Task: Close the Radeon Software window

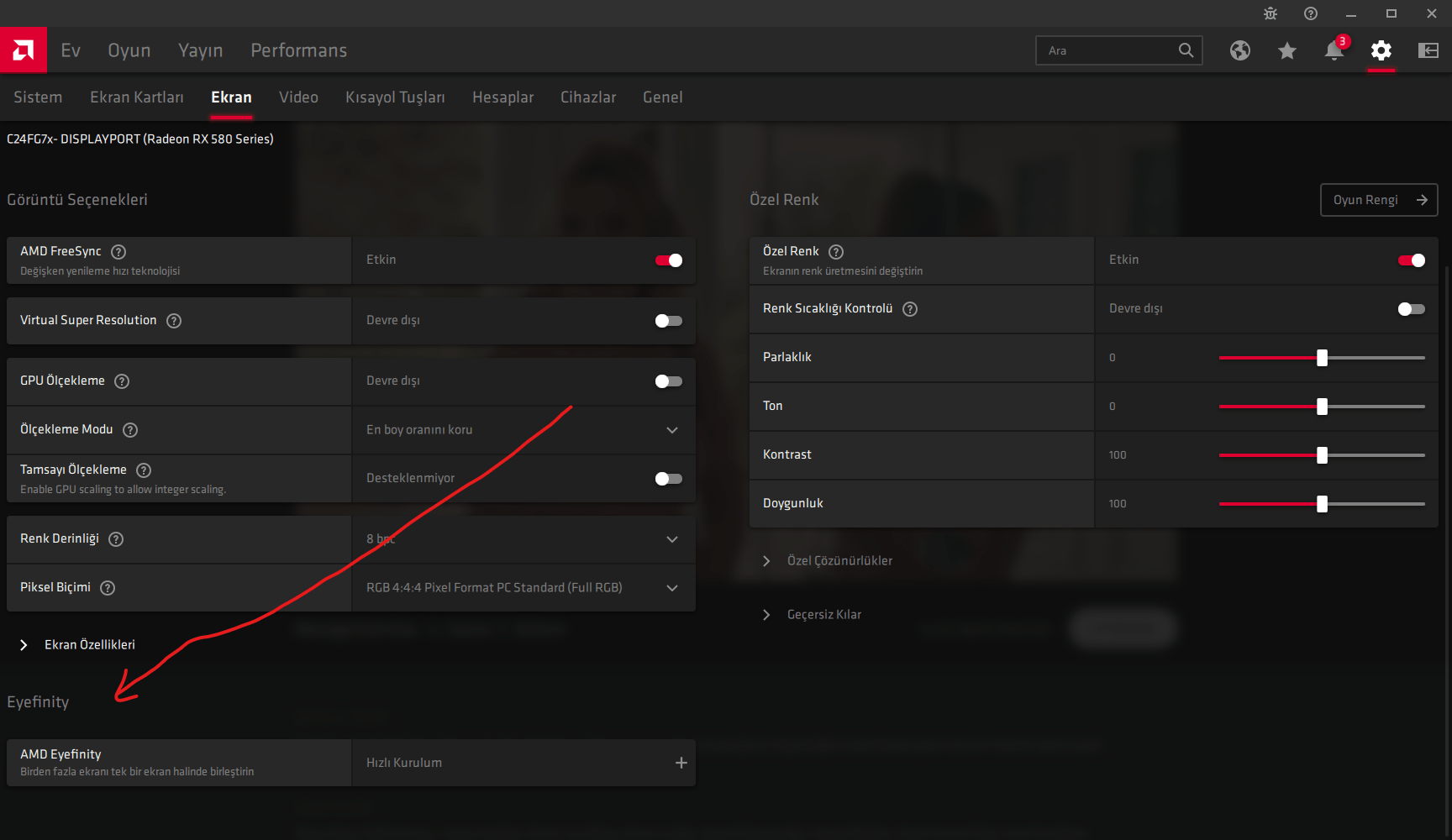Action: pos(1432,13)
